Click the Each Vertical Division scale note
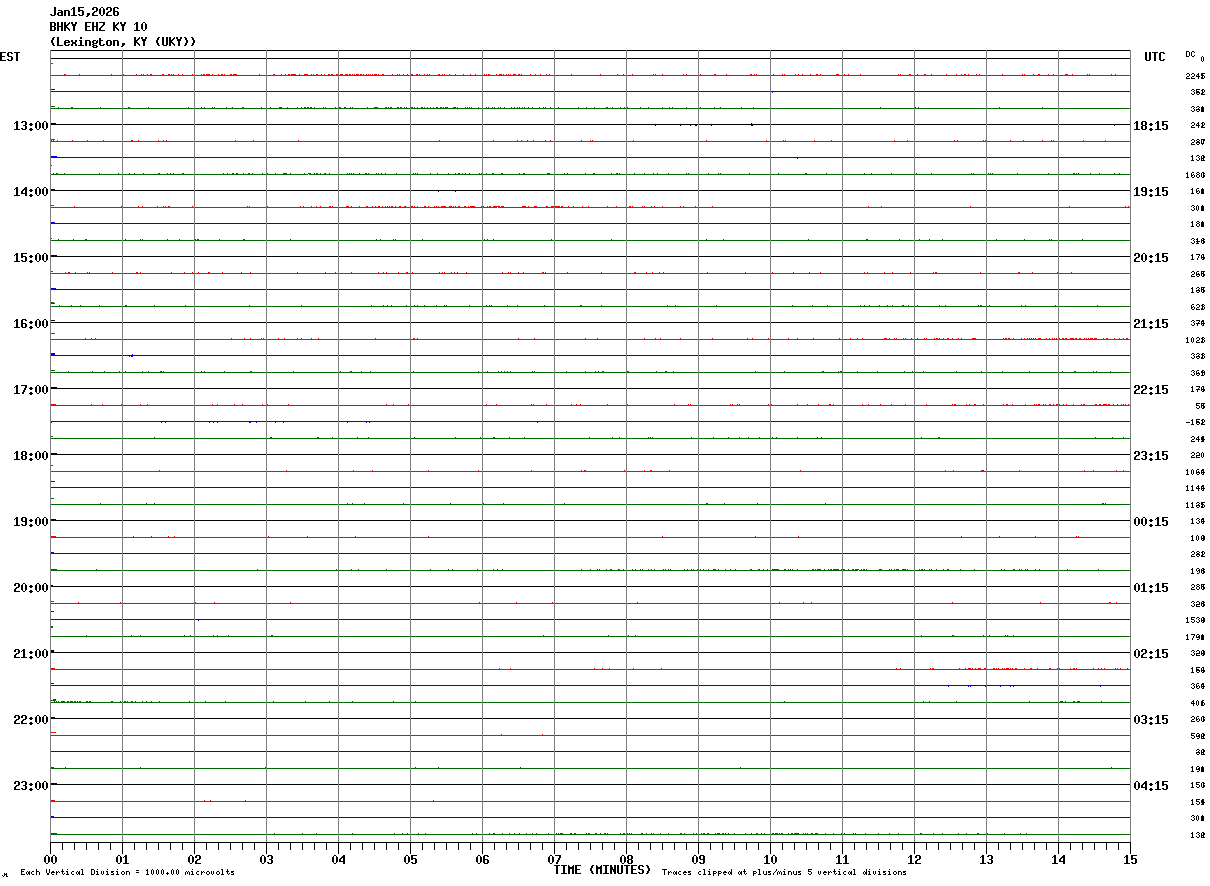 point(127,873)
